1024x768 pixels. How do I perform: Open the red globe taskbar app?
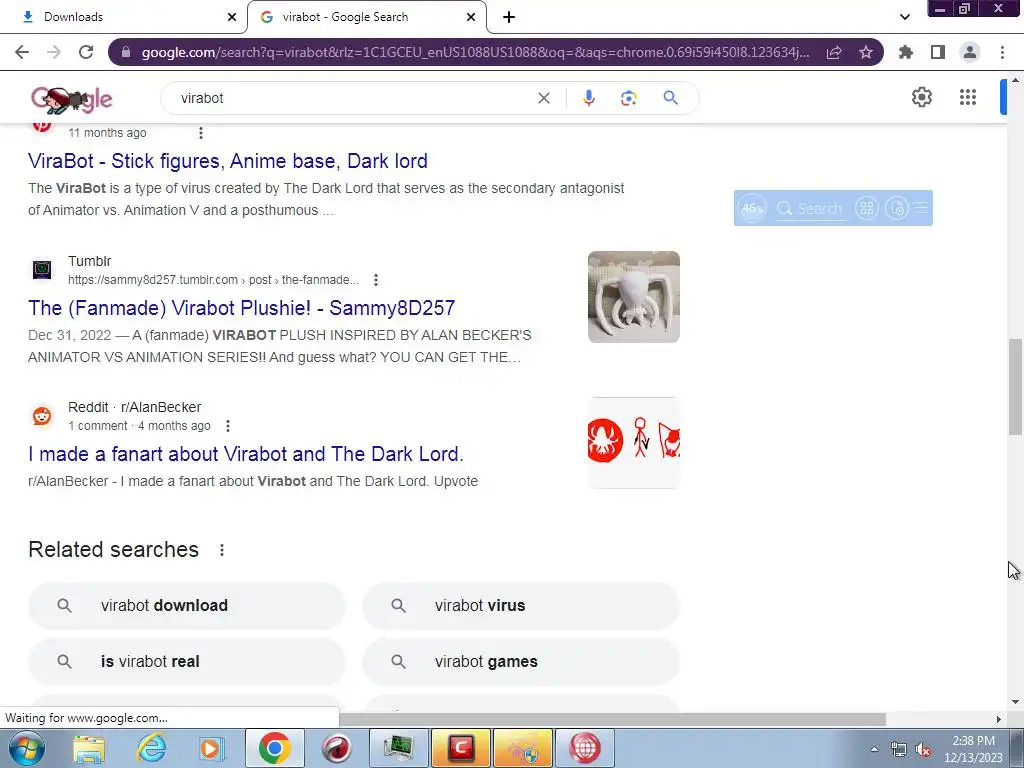[x=584, y=748]
